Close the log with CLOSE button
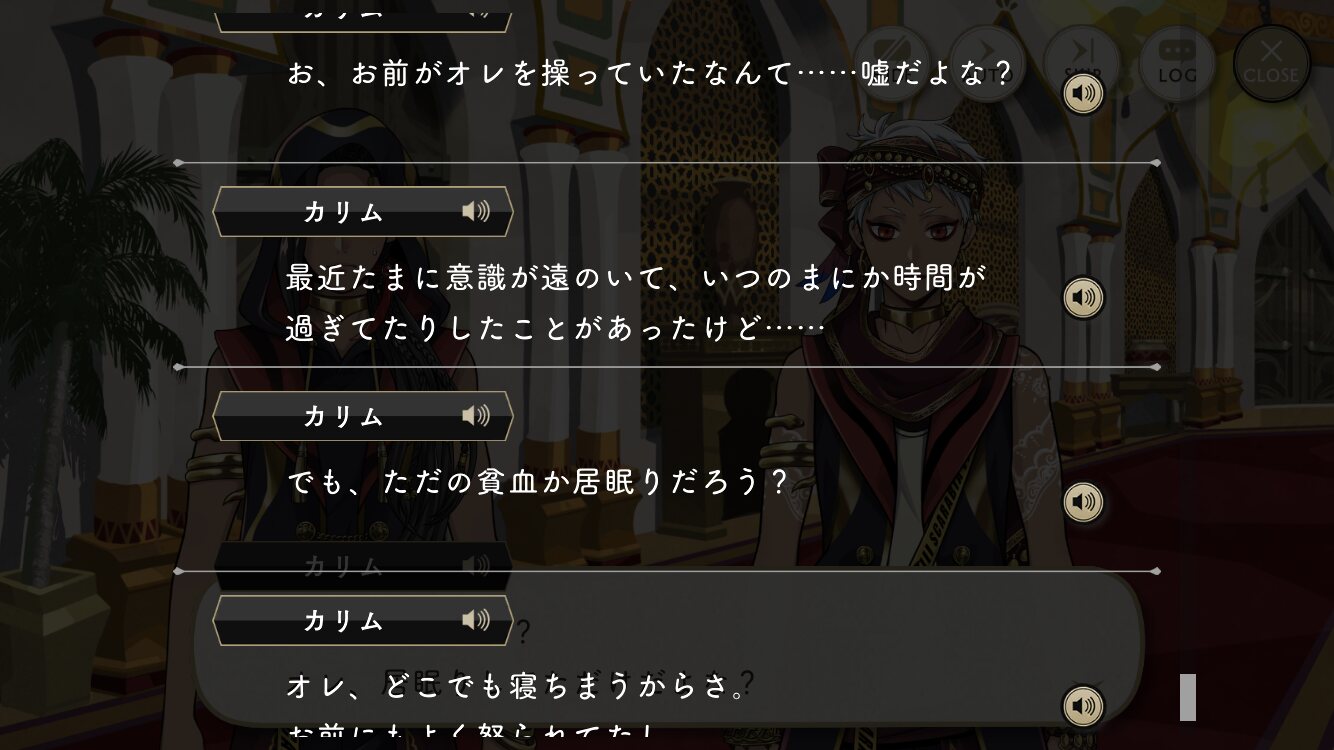The height and width of the screenshot is (750, 1334). pyautogui.click(x=1271, y=64)
